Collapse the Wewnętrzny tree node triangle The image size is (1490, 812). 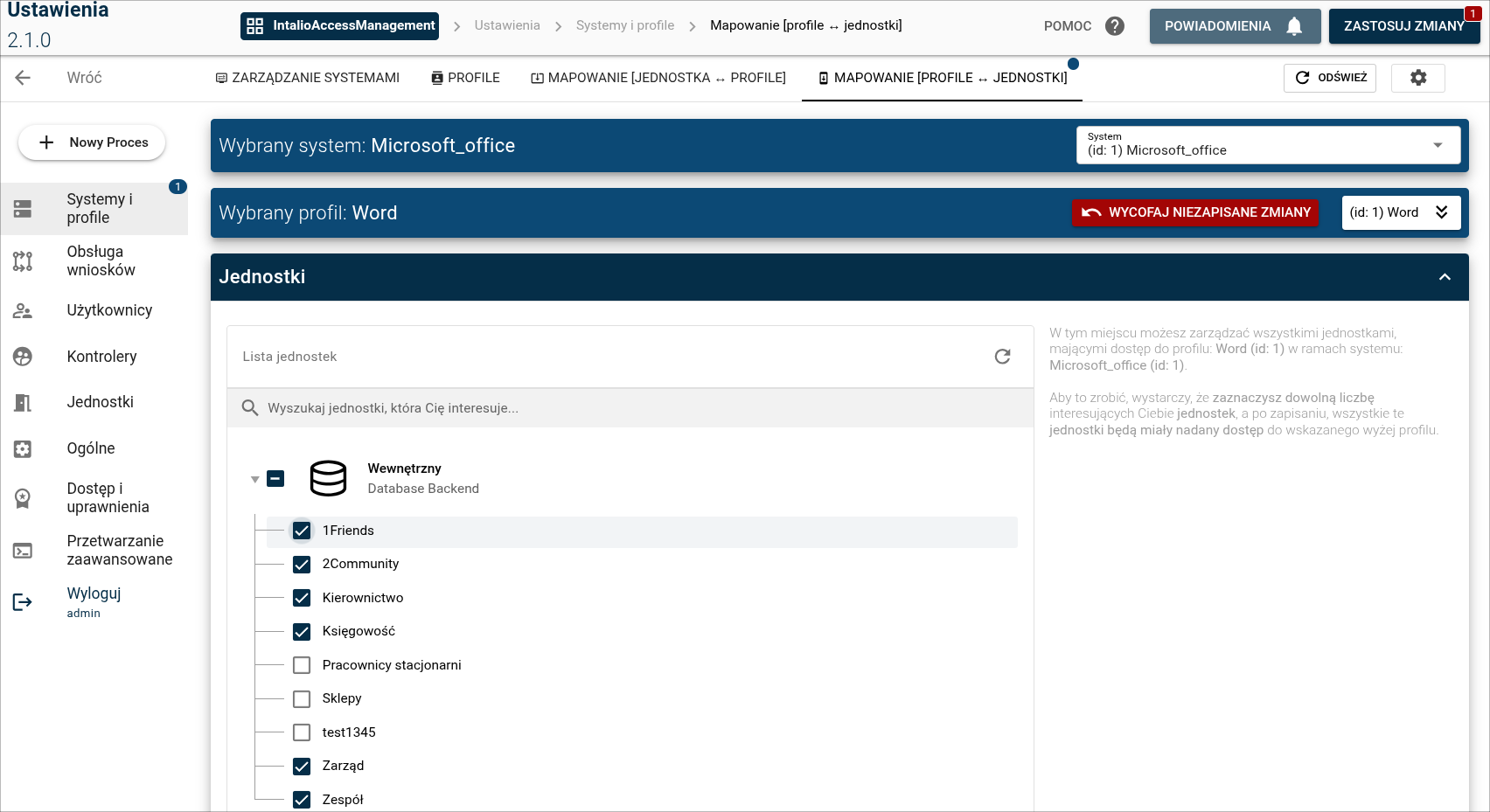(255, 479)
